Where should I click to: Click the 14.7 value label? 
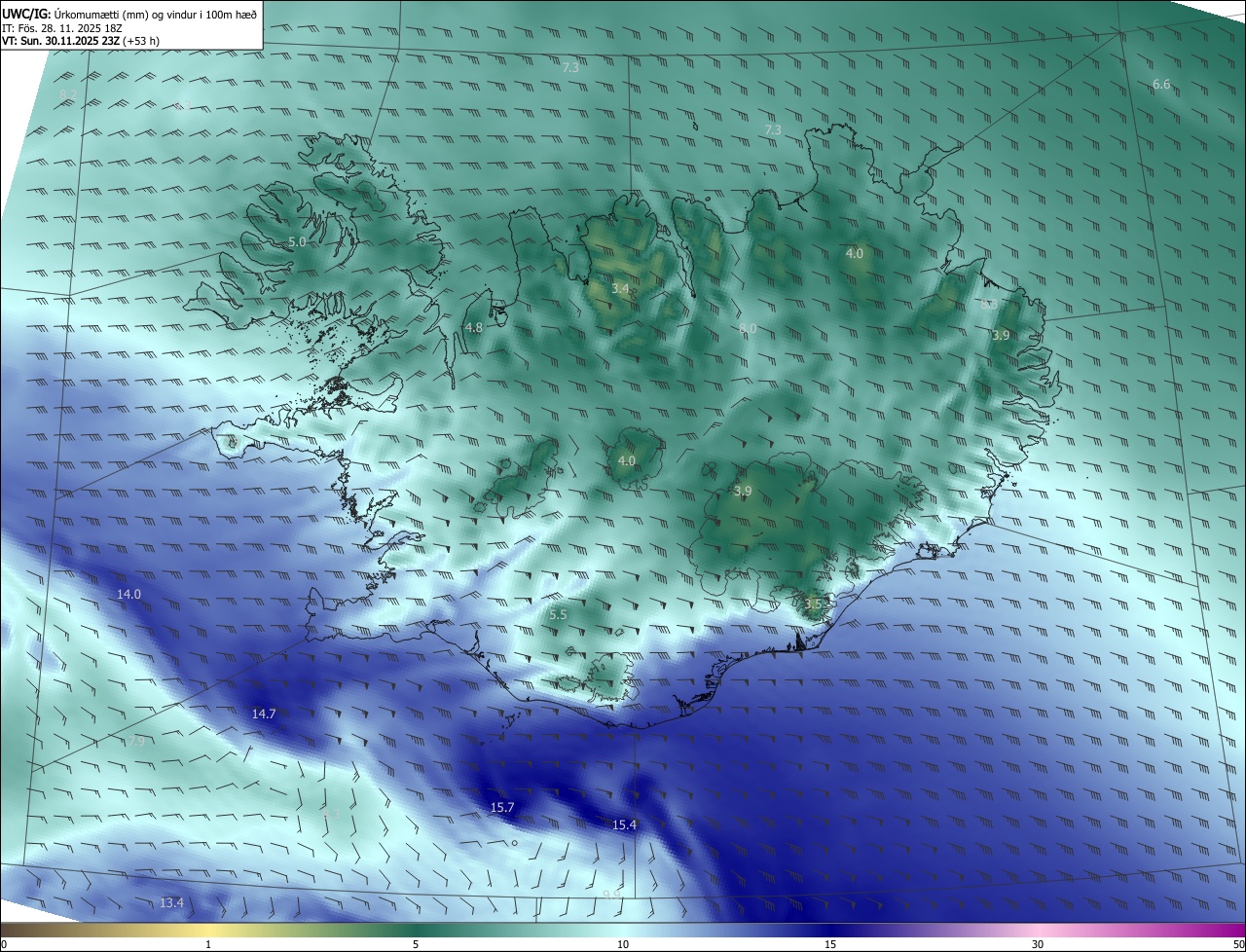tap(264, 714)
